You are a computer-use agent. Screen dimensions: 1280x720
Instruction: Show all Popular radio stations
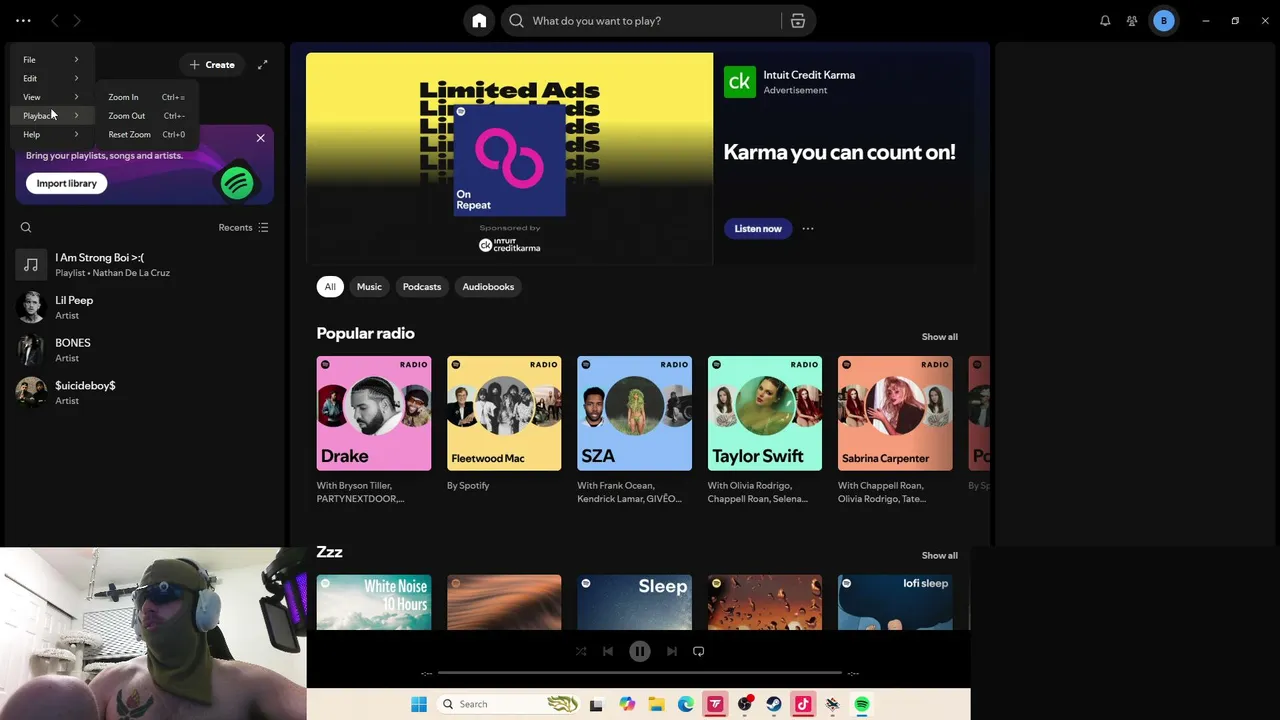pyautogui.click(x=939, y=337)
